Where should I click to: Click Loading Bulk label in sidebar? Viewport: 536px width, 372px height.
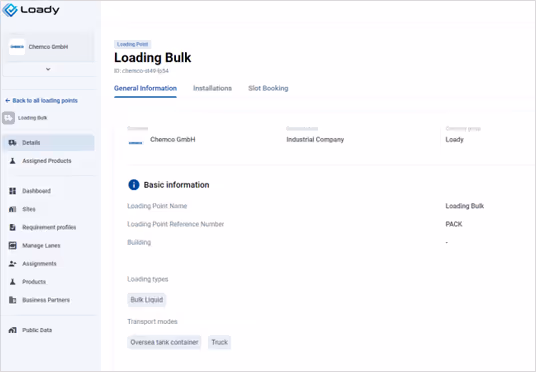point(32,118)
